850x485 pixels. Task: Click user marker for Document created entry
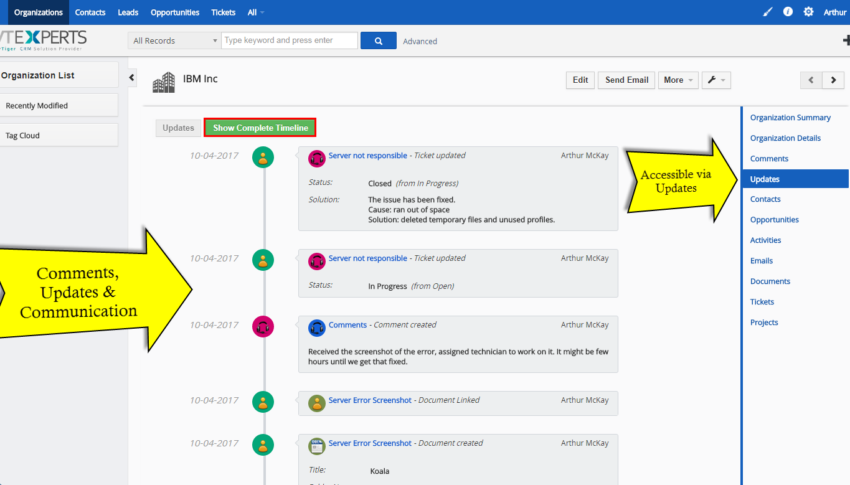(263, 445)
